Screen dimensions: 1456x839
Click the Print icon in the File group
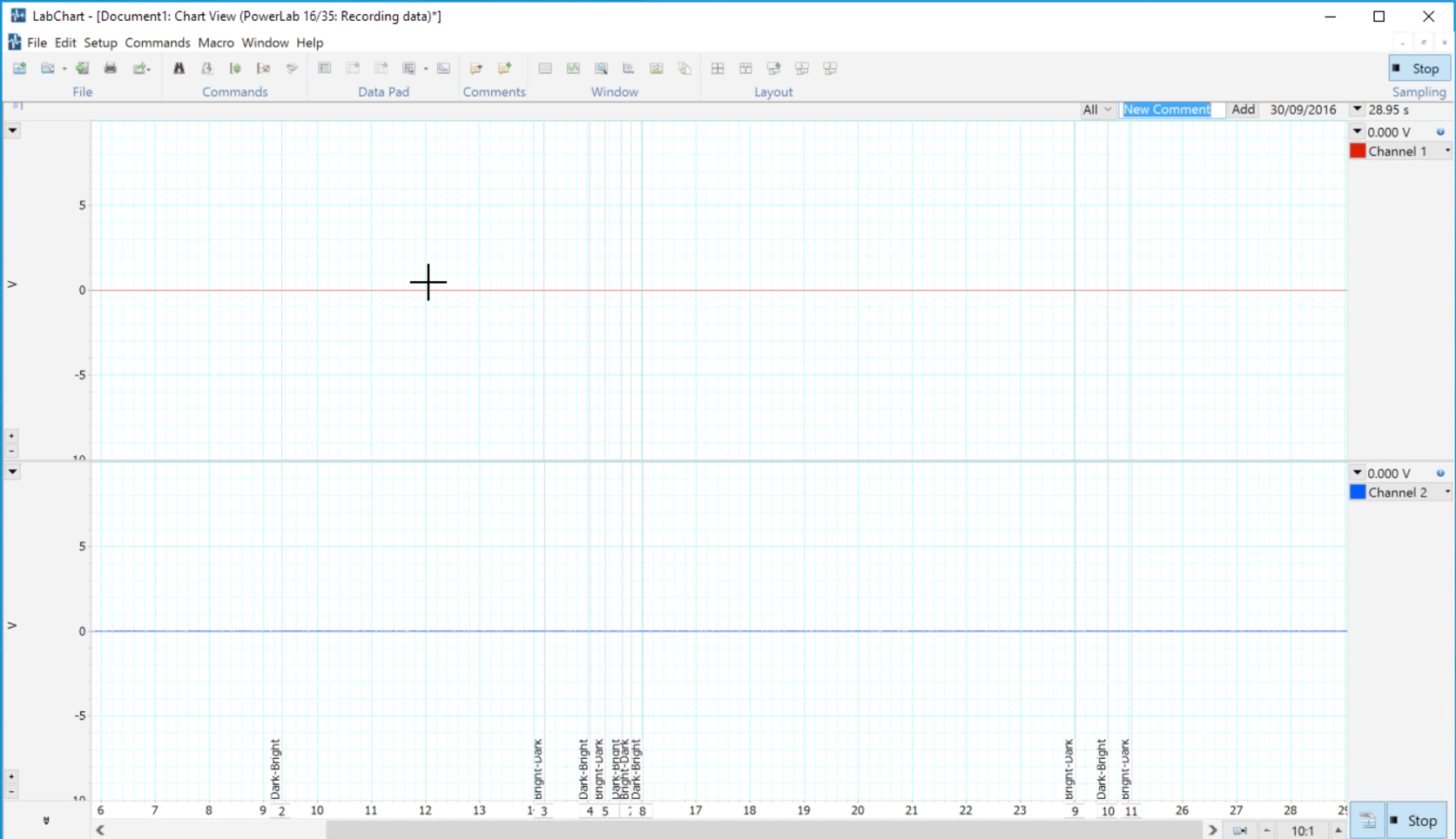click(x=111, y=68)
